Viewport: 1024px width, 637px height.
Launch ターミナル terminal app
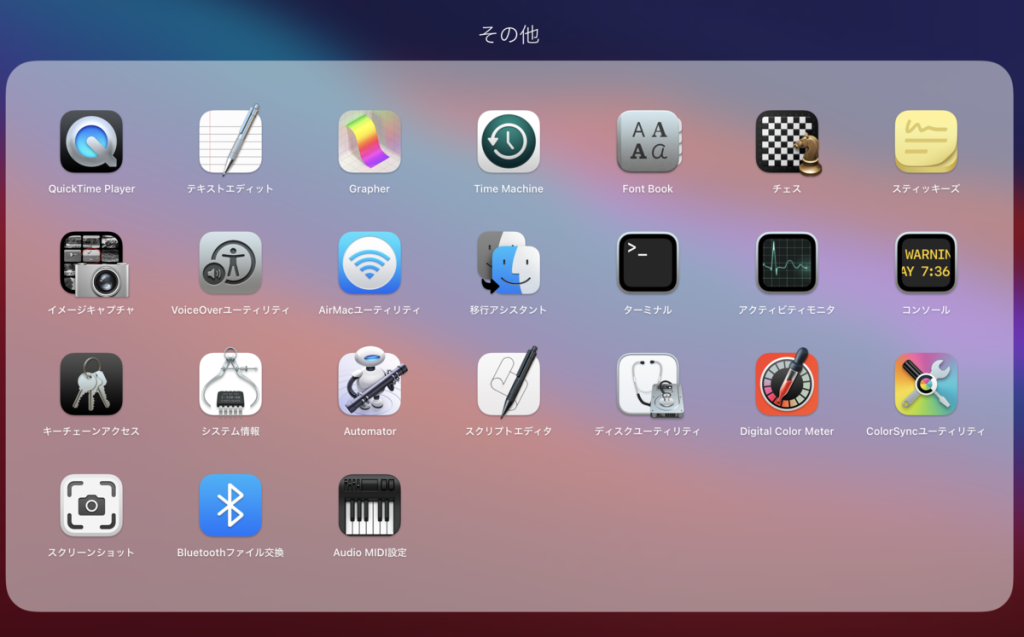tap(647, 264)
